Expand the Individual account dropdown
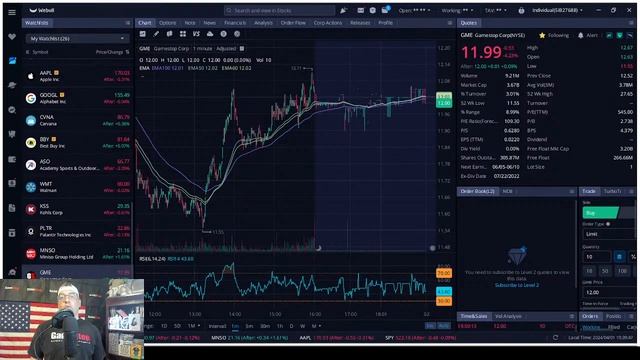This screenshot has width=640, height=360. click(558, 10)
